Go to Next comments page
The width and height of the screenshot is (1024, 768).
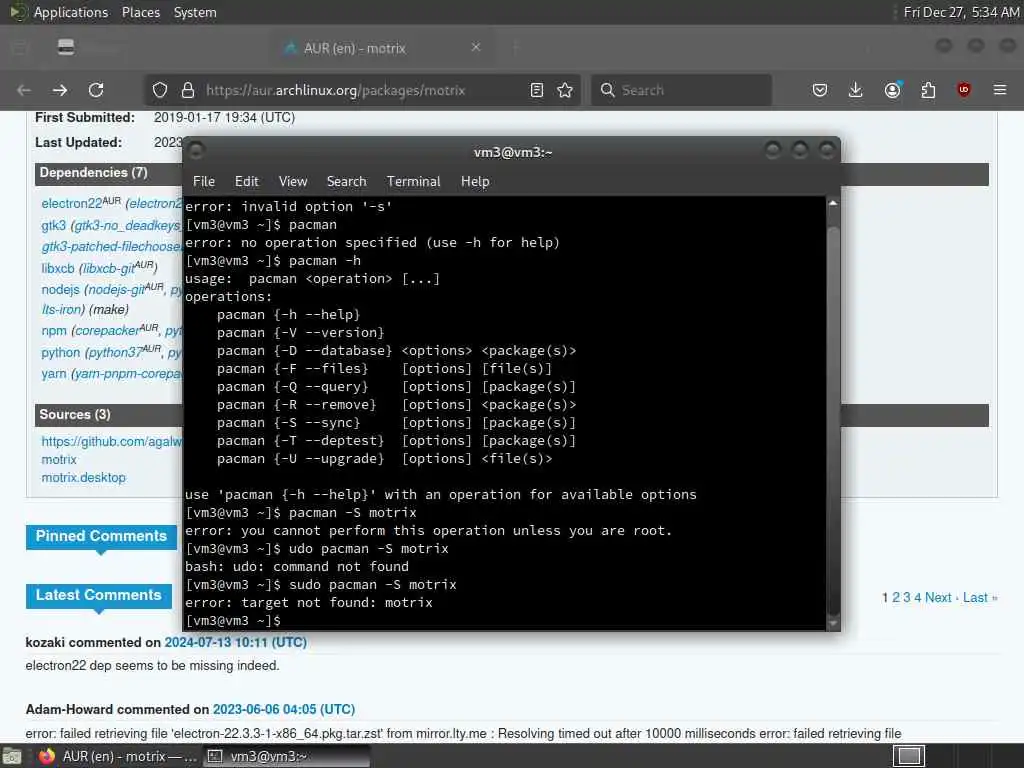(938, 598)
